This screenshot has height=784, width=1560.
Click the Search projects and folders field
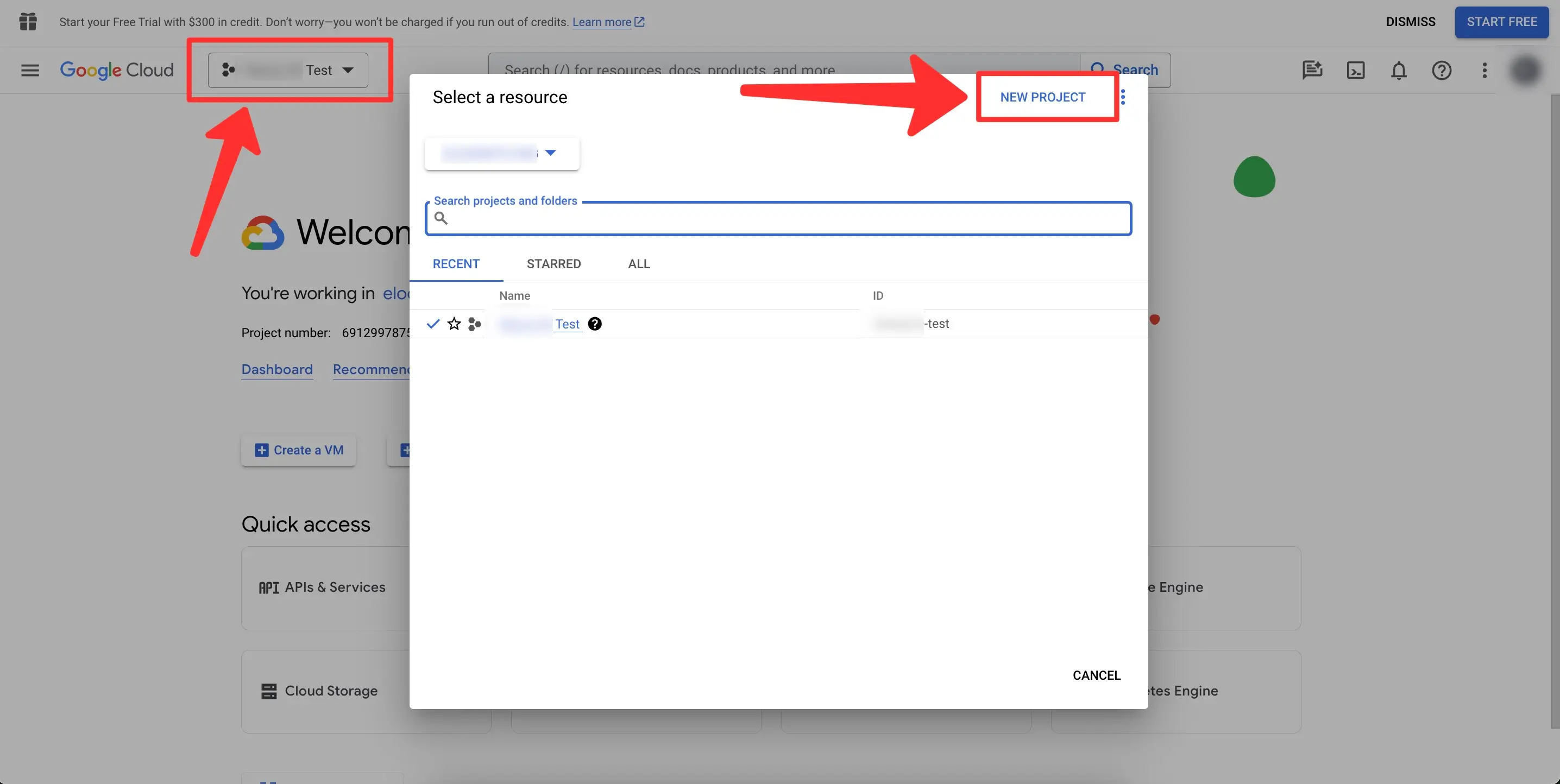click(778, 219)
